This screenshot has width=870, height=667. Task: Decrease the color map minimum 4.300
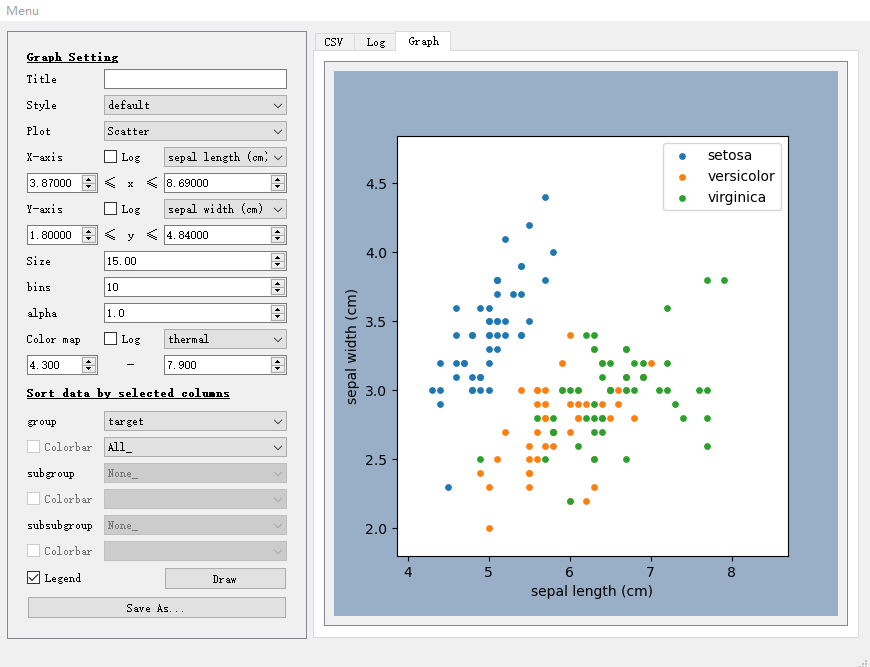tap(89, 369)
